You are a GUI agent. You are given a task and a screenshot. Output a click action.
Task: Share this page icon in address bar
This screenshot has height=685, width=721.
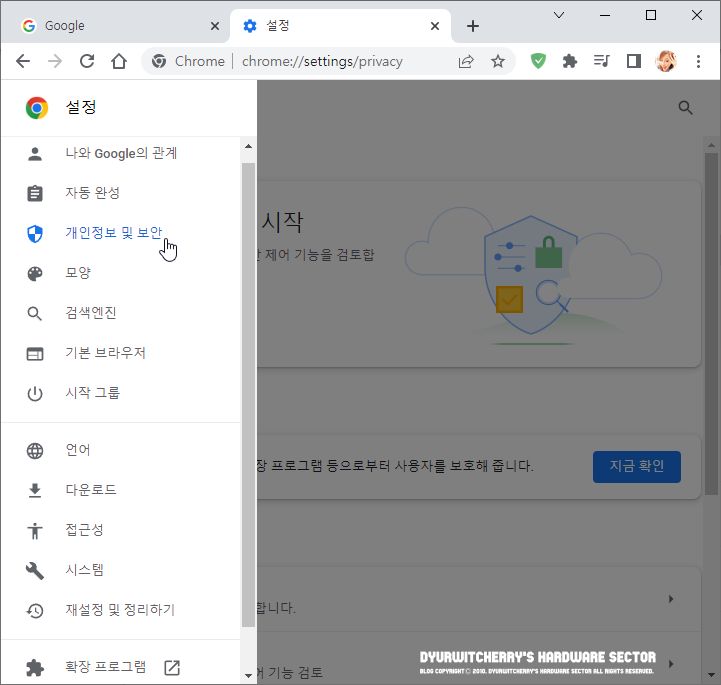tap(466, 61)
